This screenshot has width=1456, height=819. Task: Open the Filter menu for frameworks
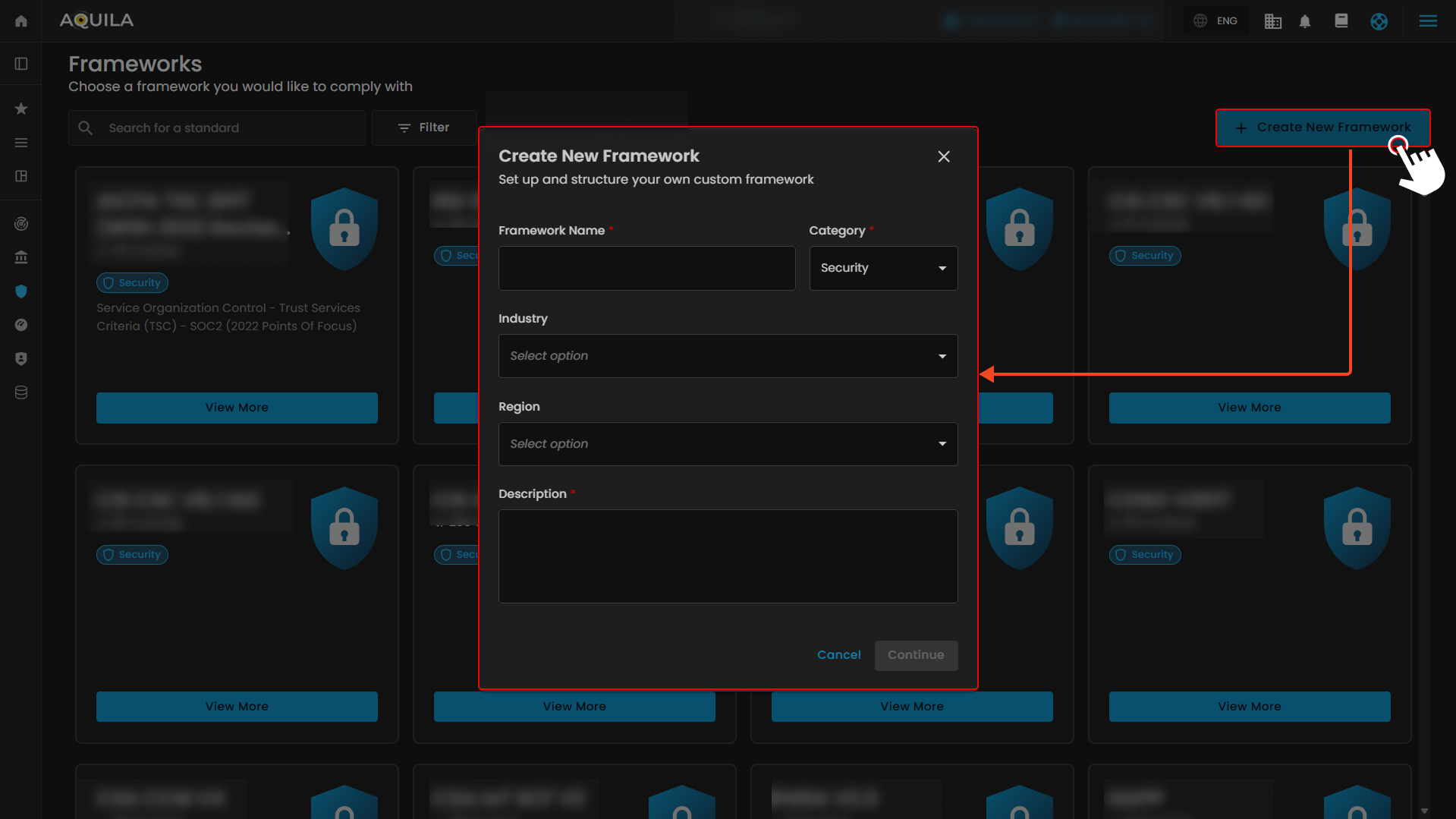click(423, 128)
